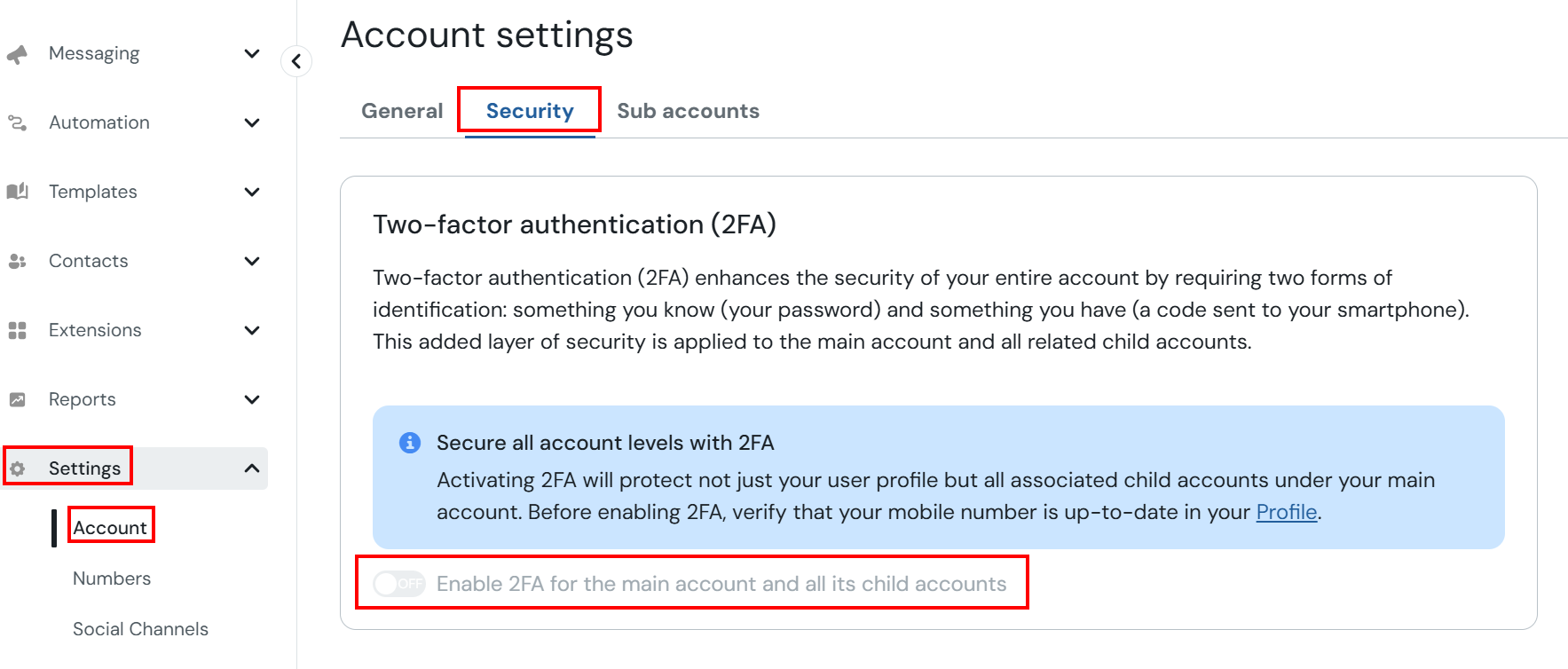The image size is (1568, 669).
Task: Click the Contacts people icon
Action: (x=17, y=261)
